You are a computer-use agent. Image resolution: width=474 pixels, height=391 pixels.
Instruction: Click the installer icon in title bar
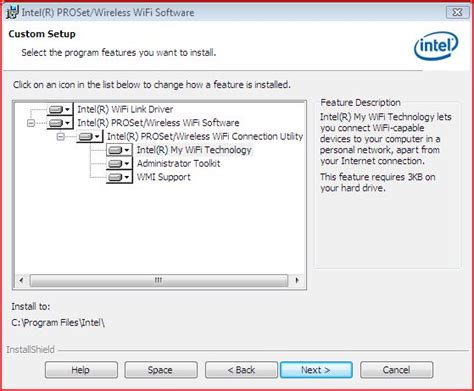click(x=12, y=12)
